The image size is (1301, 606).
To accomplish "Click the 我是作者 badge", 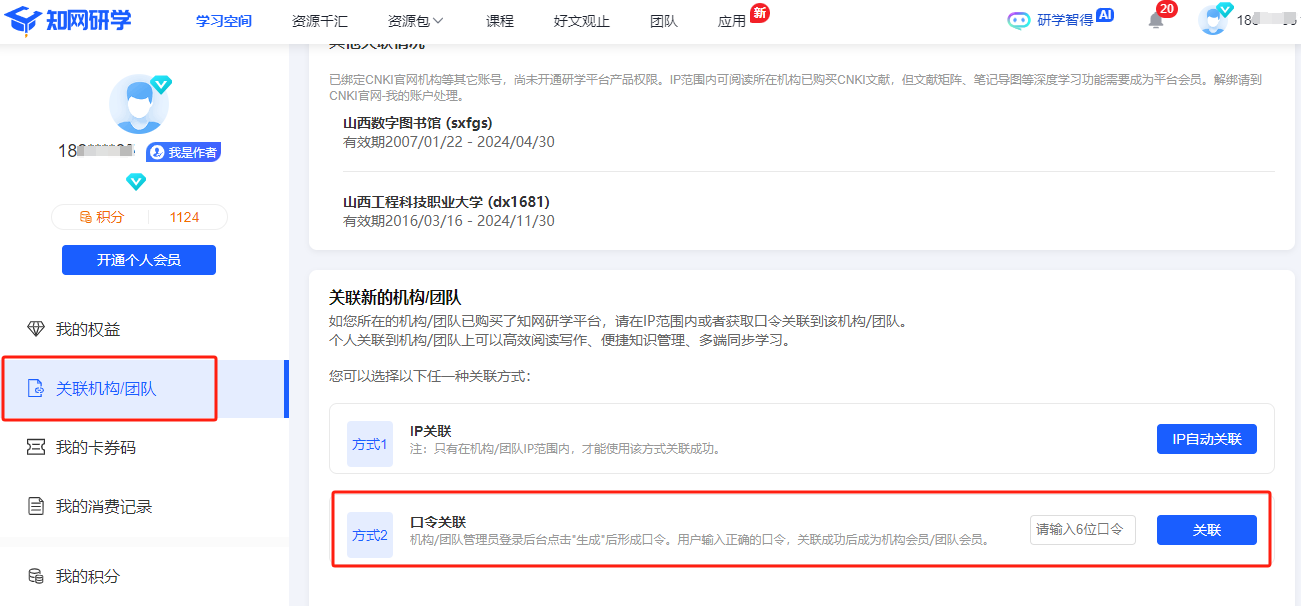I will (x=184, y=152).
